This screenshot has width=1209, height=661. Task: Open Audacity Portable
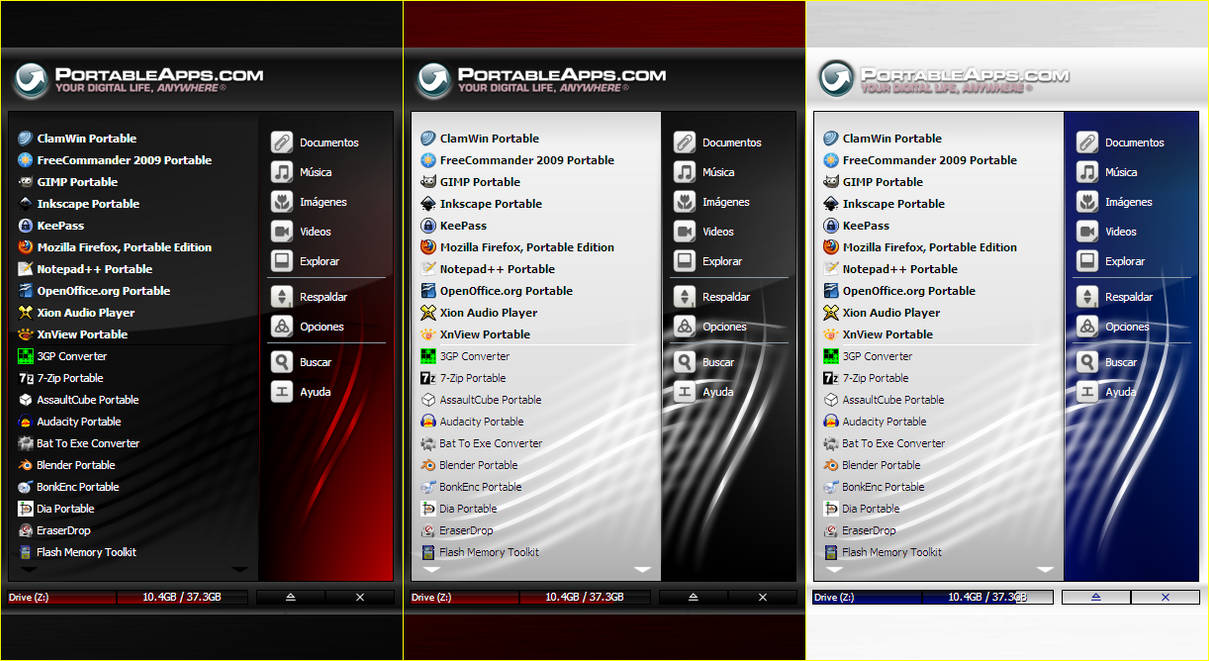point(80,421)
